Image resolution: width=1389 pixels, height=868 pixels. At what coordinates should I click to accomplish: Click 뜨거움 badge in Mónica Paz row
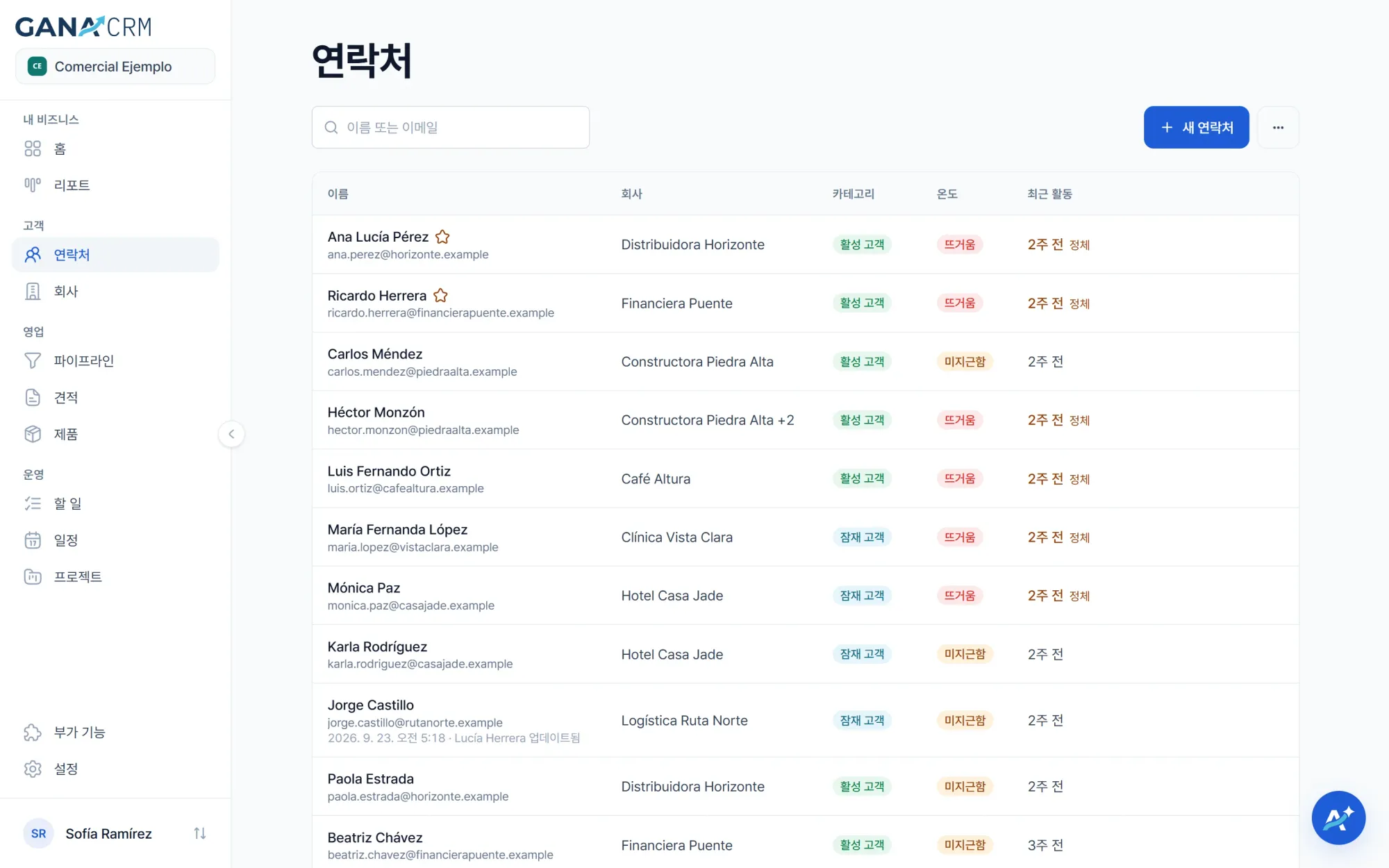pos(960,596)
